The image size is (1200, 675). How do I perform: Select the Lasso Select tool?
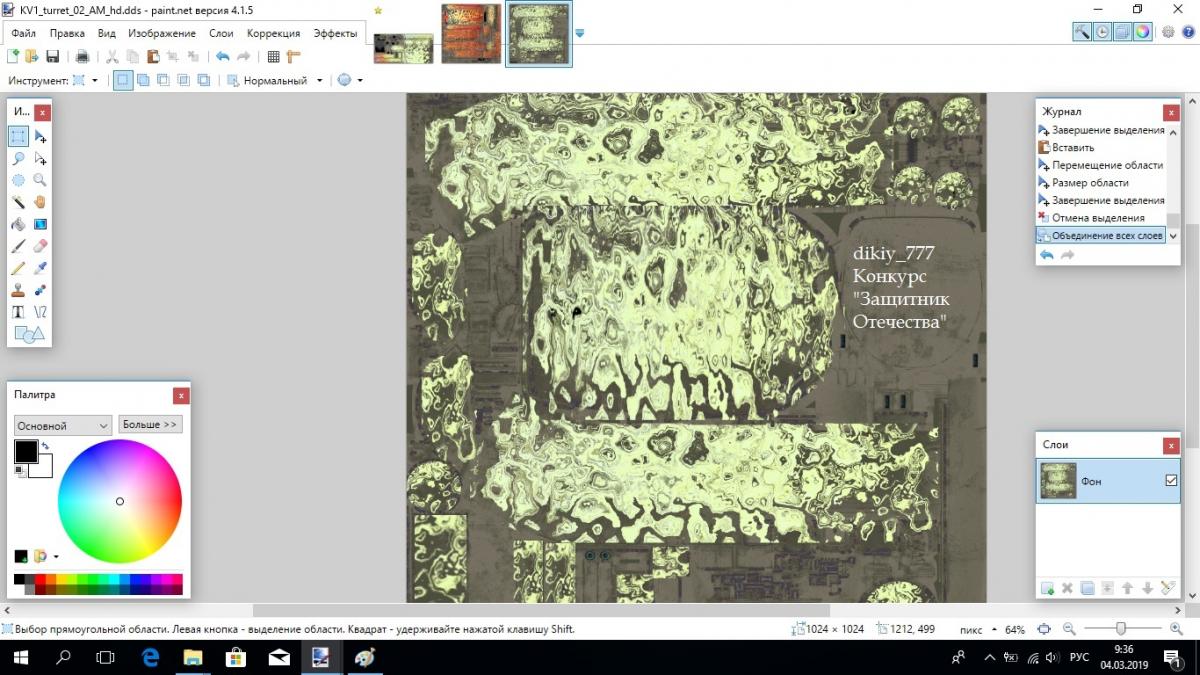tap(19, 158)
